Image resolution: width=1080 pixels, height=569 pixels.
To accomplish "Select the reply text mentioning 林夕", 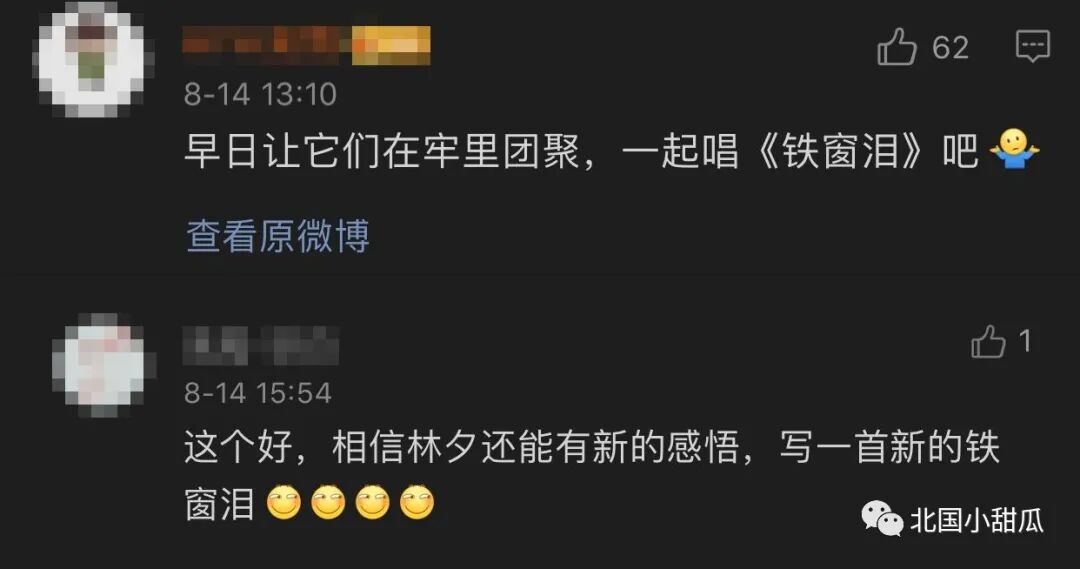I will [592, 475].
